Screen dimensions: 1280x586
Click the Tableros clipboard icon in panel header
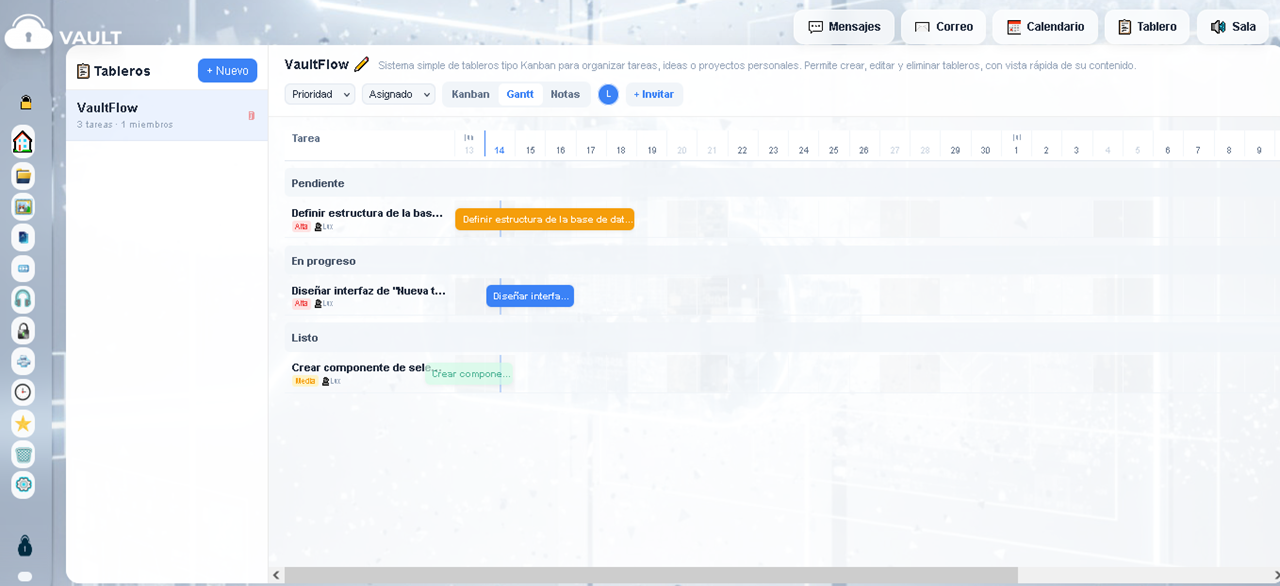tap(83, 71)
